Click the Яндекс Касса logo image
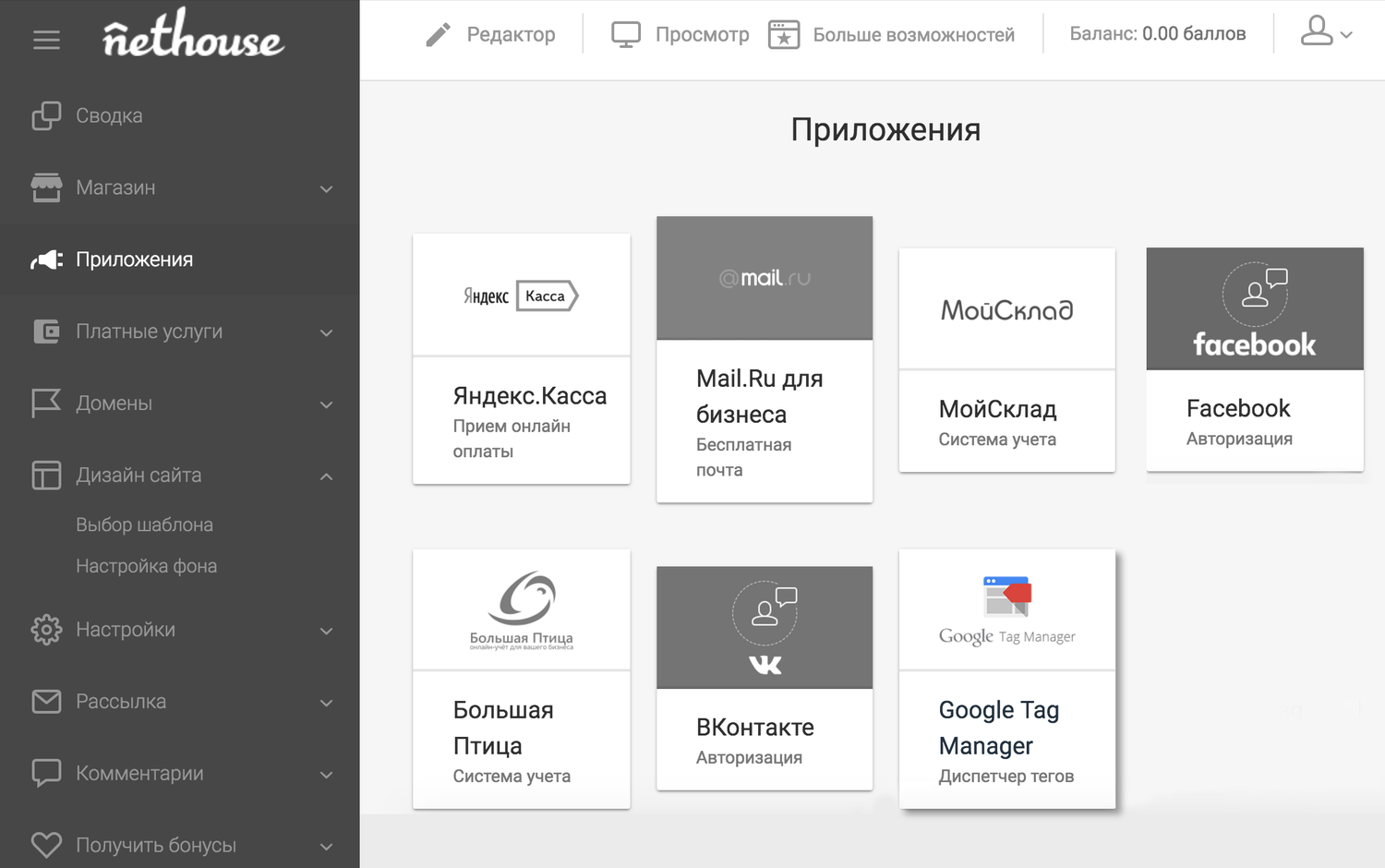This screenshot has width=1385, height=868. (521, 295)
